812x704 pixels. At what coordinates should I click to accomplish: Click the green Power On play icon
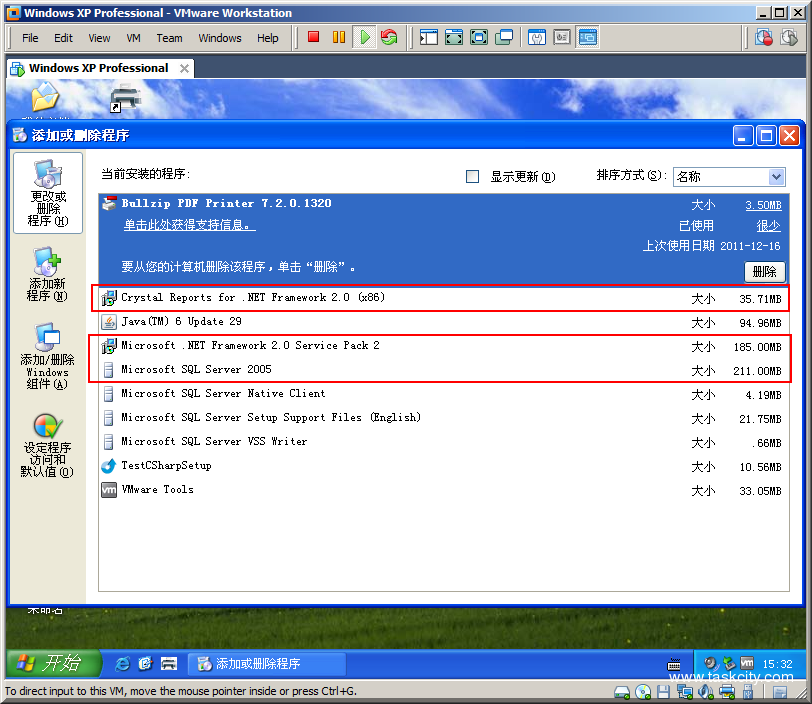click(x=365, y=37)
